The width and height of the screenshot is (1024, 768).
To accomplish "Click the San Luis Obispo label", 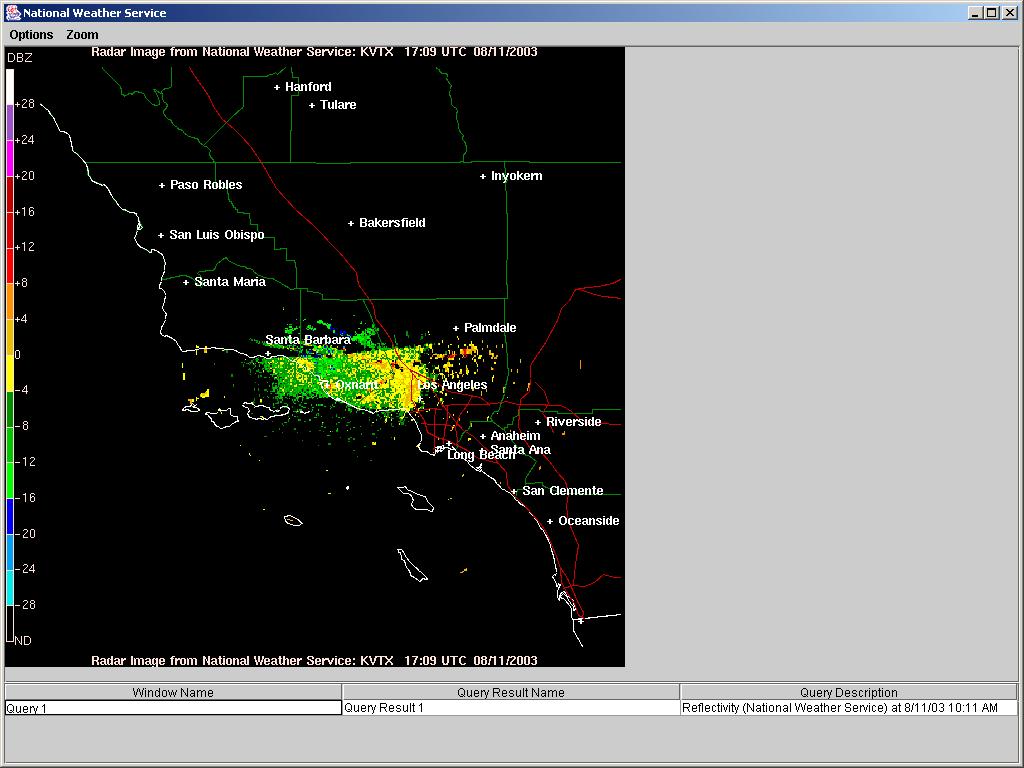I will (217, 234).
